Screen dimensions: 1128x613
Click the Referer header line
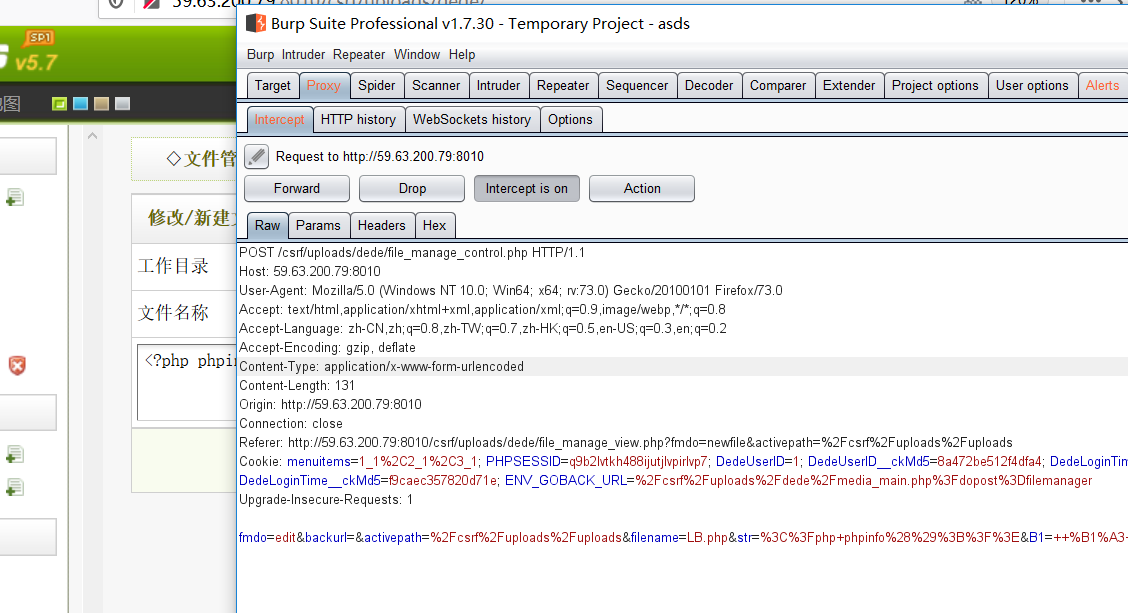(x=626, y=442)
